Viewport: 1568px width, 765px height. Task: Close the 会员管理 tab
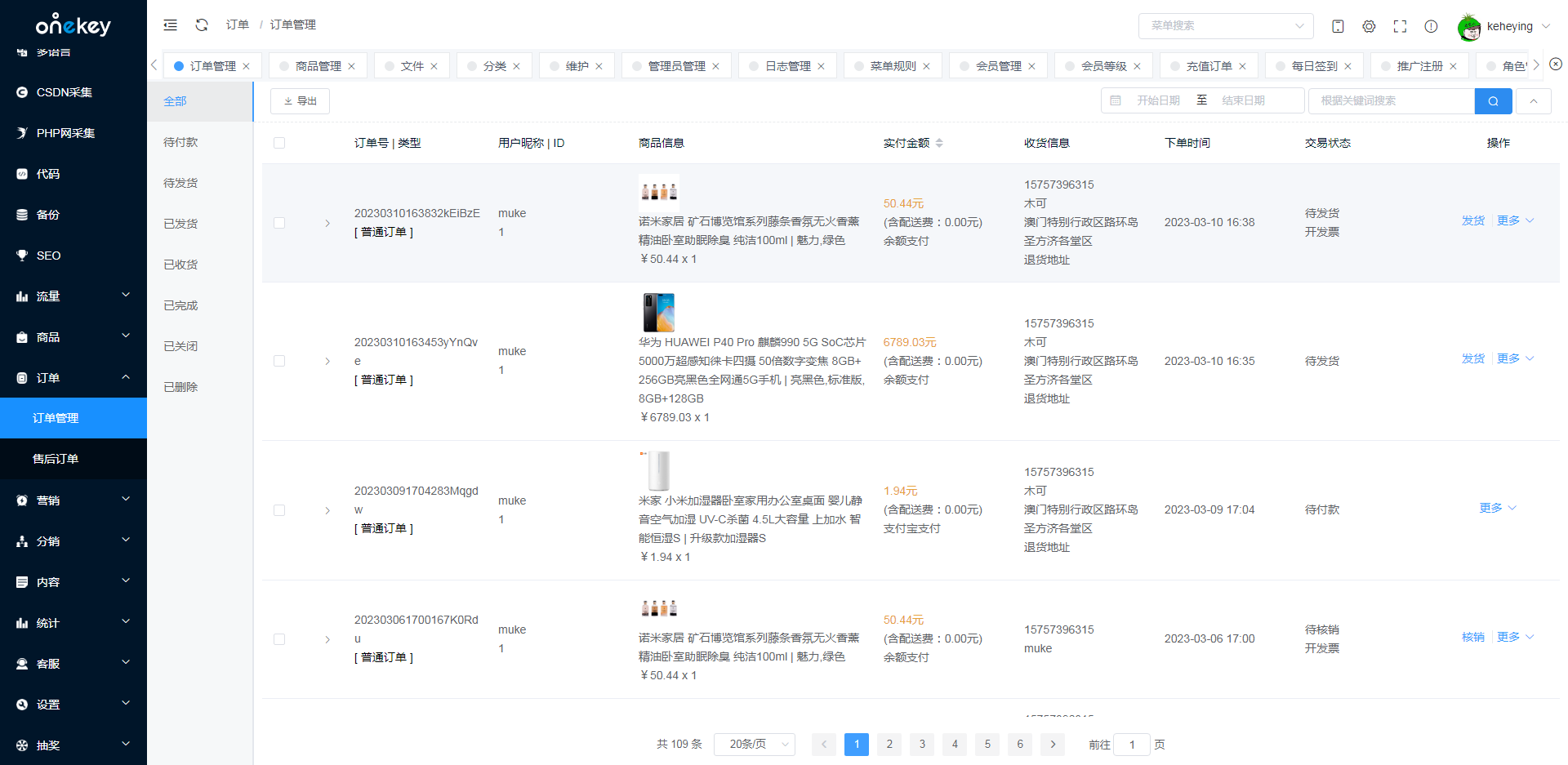[1031, 66]
